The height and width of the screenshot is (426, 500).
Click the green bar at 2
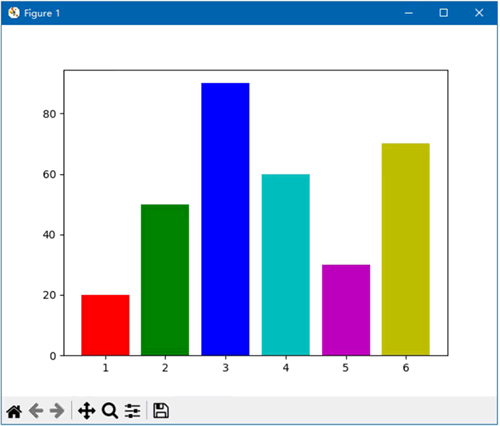(165, 280)
